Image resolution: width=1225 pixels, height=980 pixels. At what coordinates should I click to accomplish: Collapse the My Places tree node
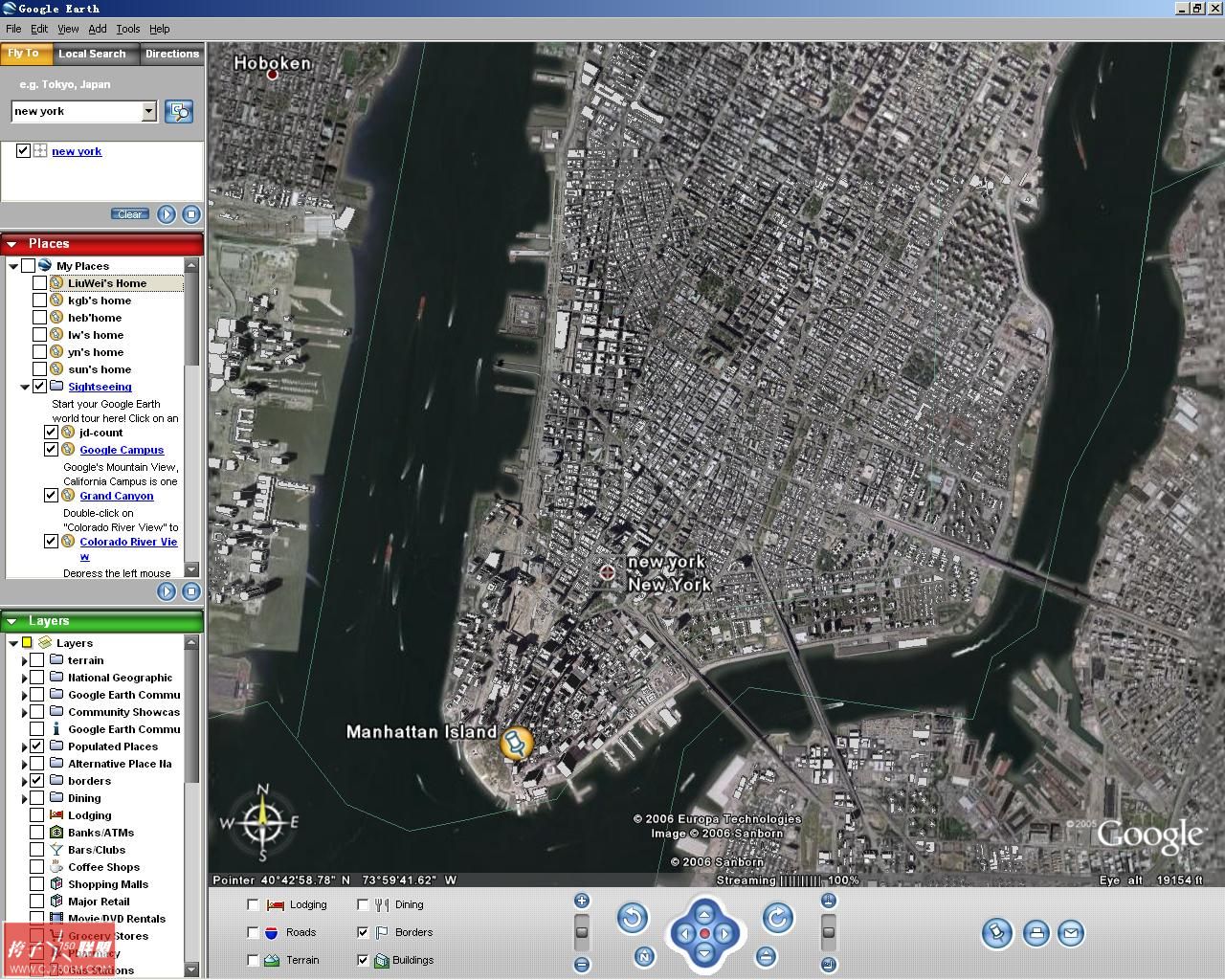pyautogui.click(x=13, y=266)
